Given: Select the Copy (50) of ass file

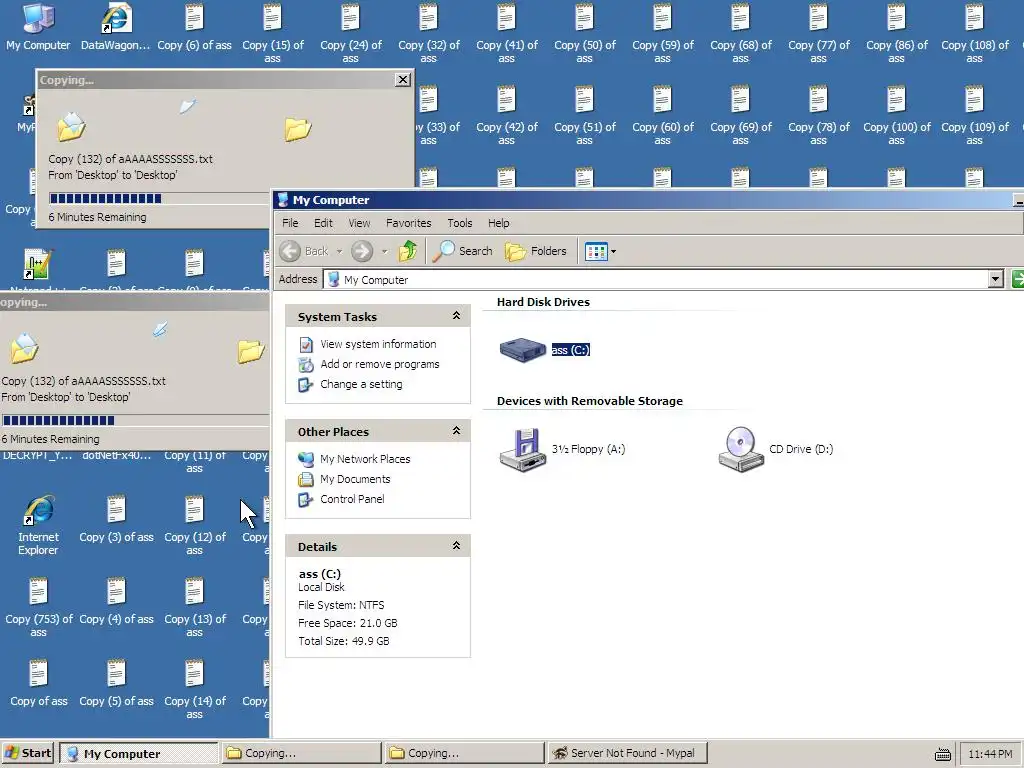Looking at the screenshot, I should [584, 33].
